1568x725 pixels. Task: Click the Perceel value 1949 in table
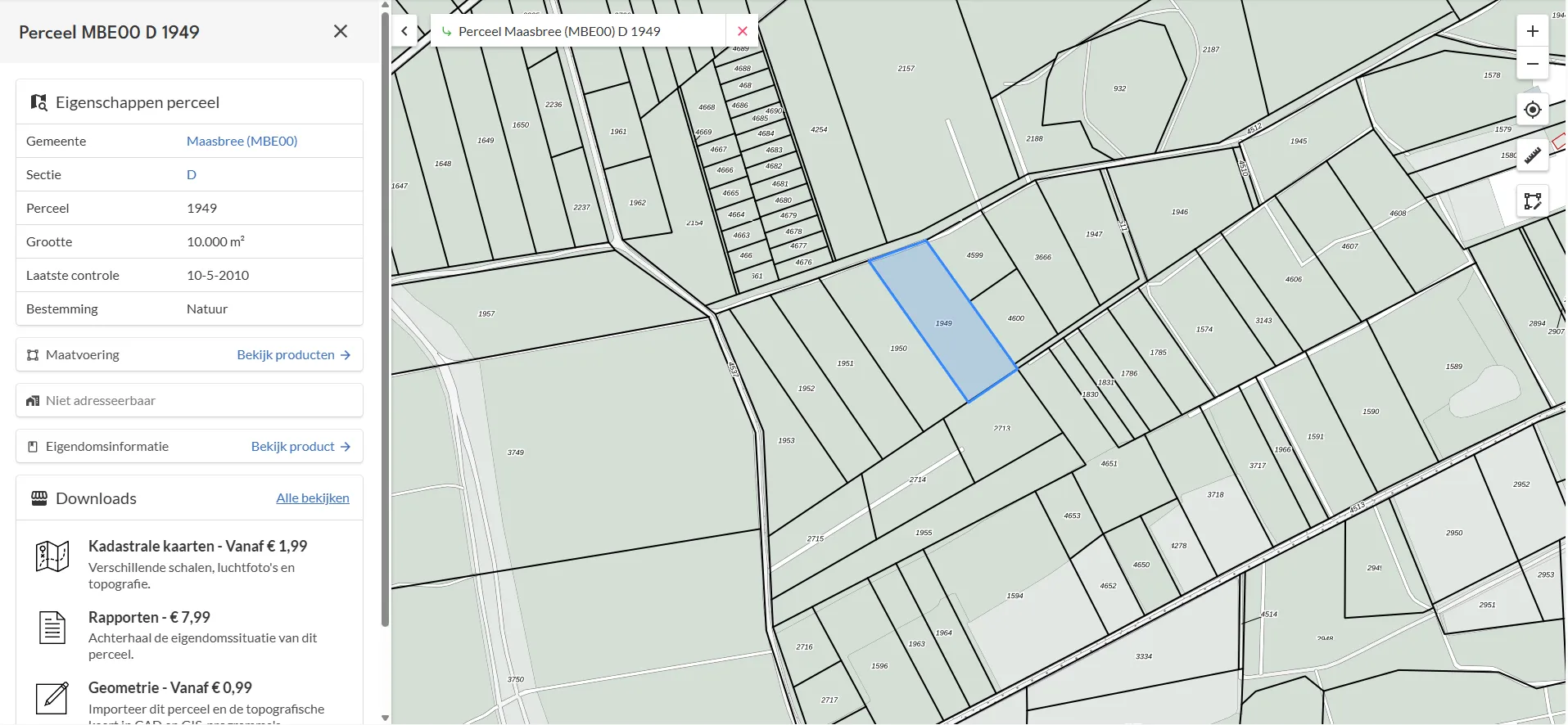tap(201, 208)
